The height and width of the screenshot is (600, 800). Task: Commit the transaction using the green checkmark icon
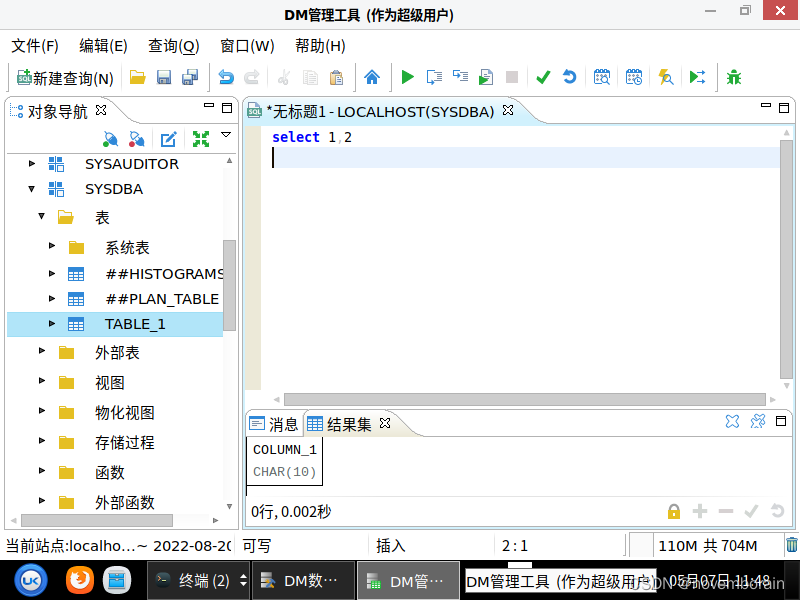click(543, 77)
